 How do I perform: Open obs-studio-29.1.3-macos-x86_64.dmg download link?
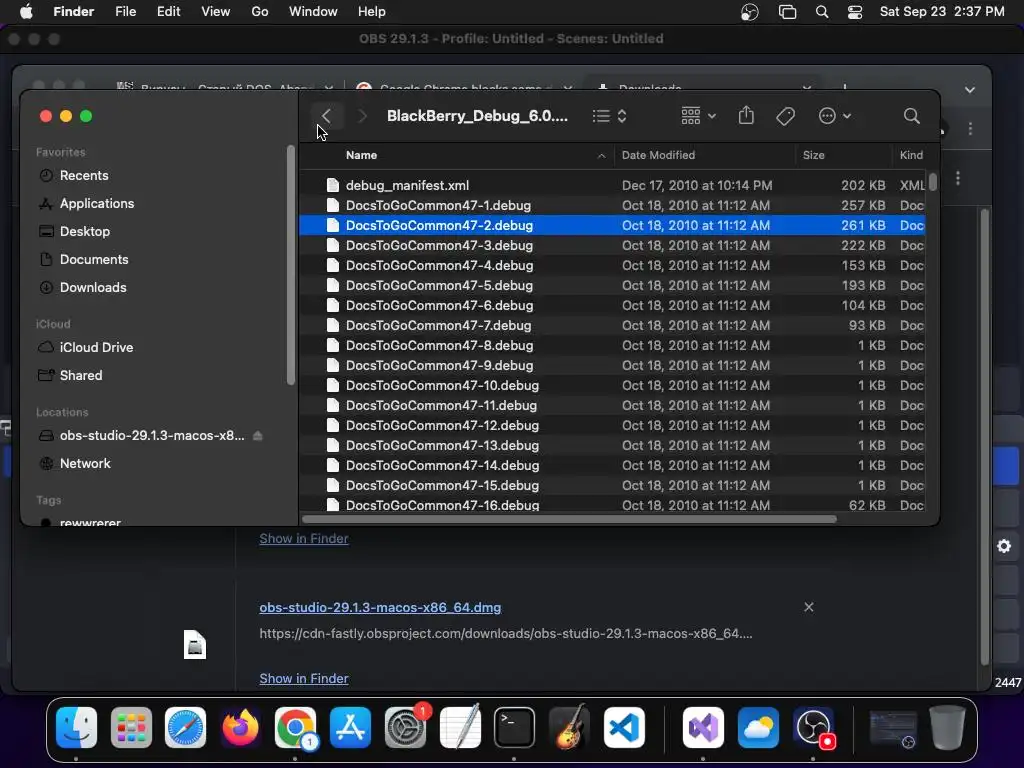point(380,607)
